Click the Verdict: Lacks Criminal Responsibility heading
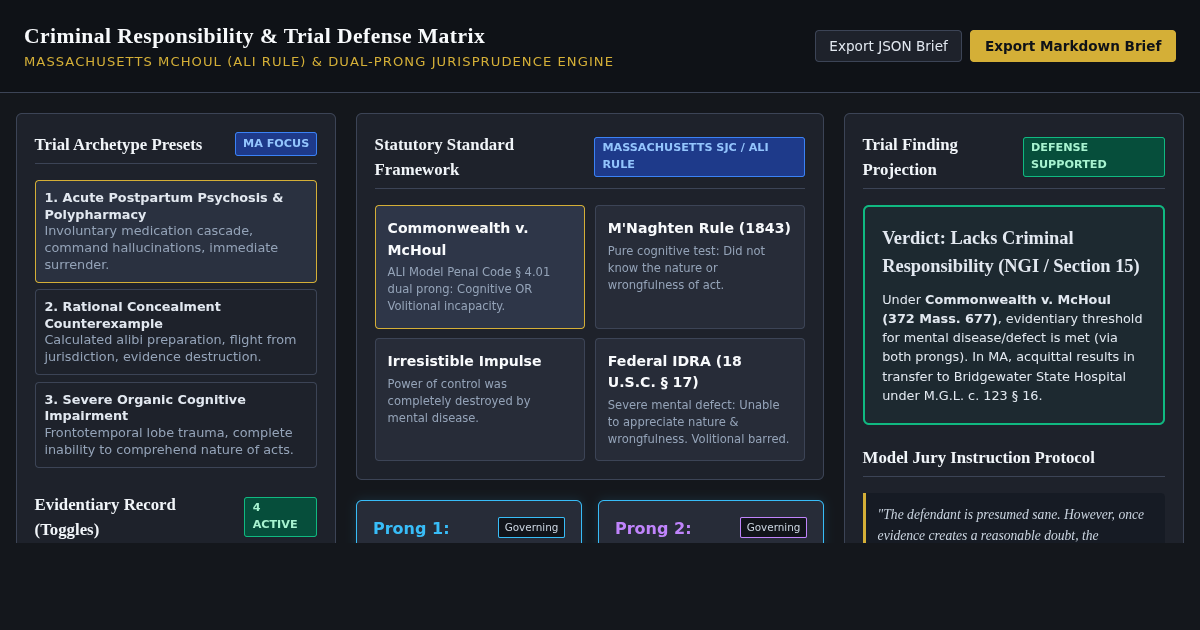The height and width of the screenshot is (630, 1200). (1010, 252)
